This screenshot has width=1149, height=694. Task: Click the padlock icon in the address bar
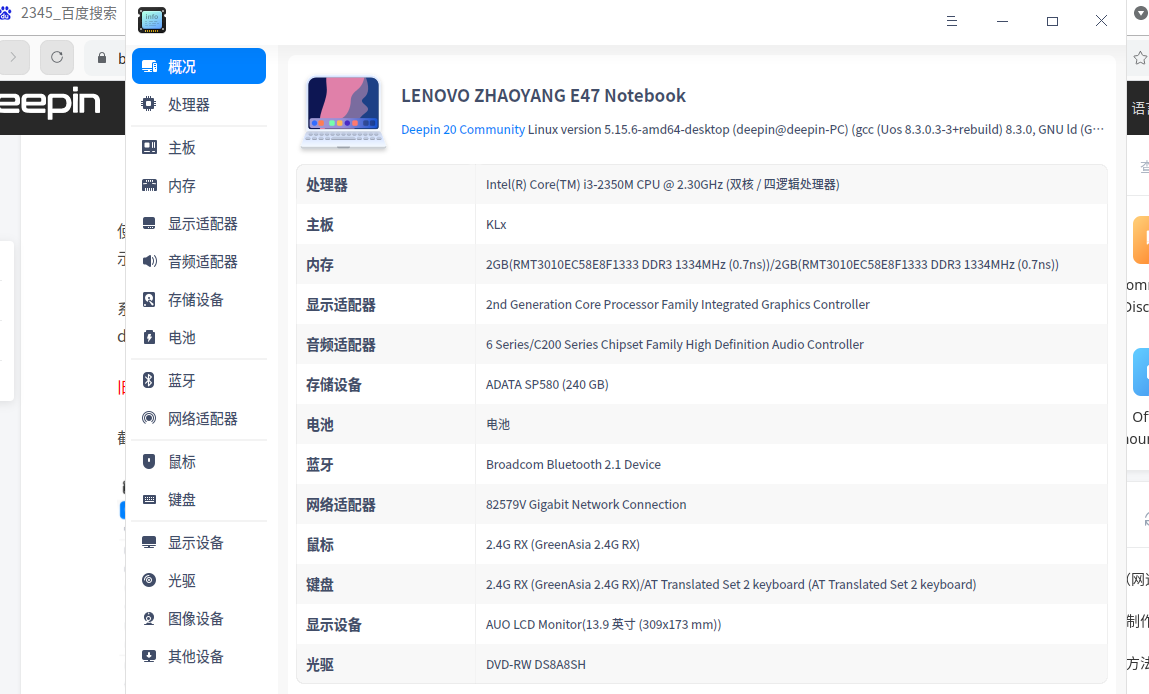102,58
